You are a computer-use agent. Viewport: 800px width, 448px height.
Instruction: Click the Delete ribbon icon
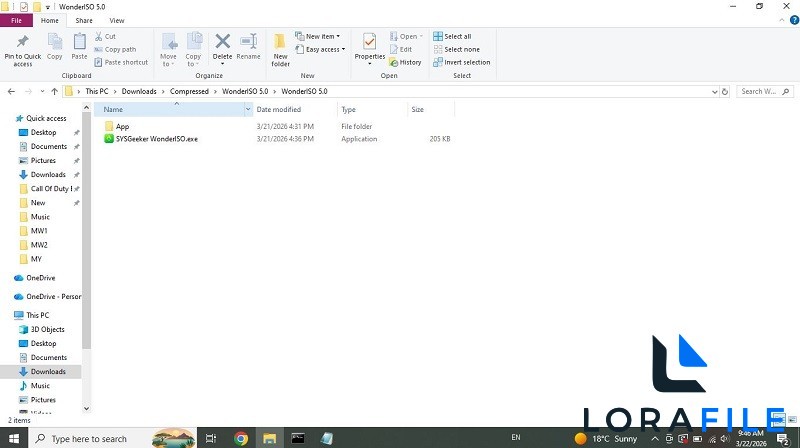coord(222,48)
